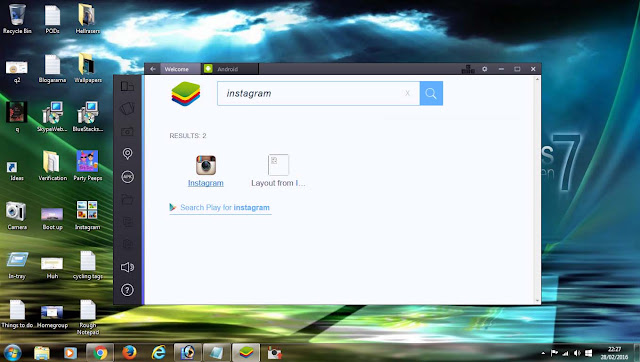Viewport: 640px width, 362px height.
Task: Open the Layout from Instagram result
Action: (x=278, y=171)
